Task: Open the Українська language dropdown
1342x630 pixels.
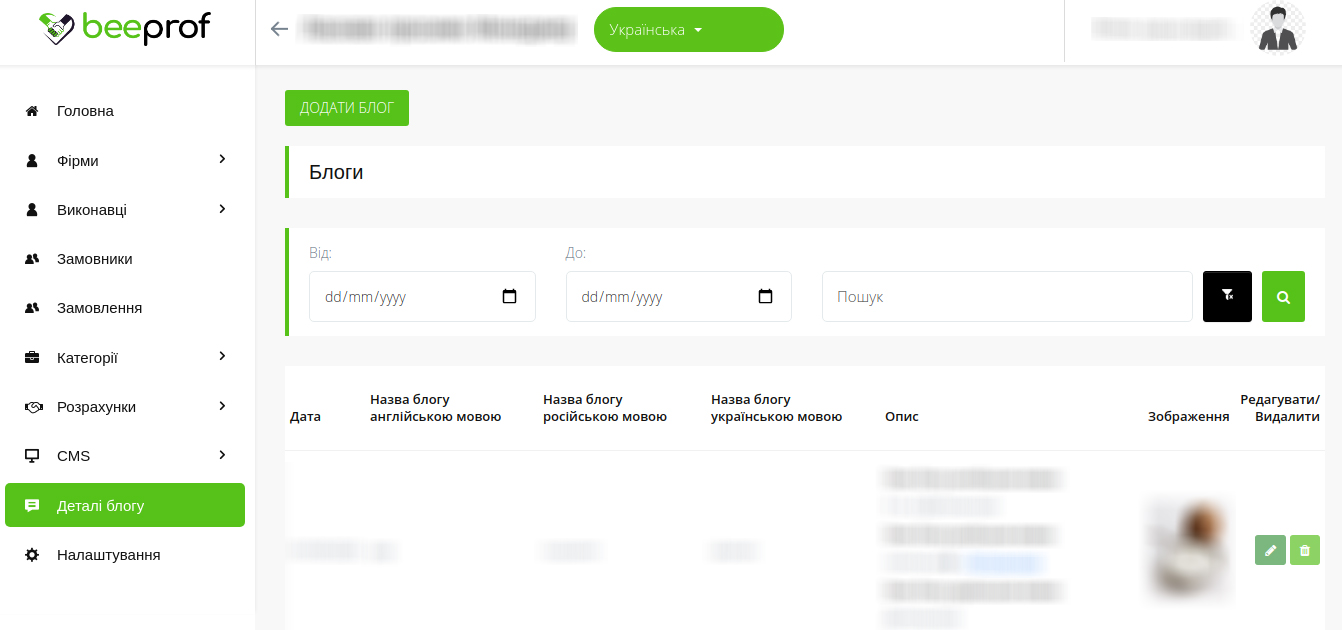Action: pos(688,29)
